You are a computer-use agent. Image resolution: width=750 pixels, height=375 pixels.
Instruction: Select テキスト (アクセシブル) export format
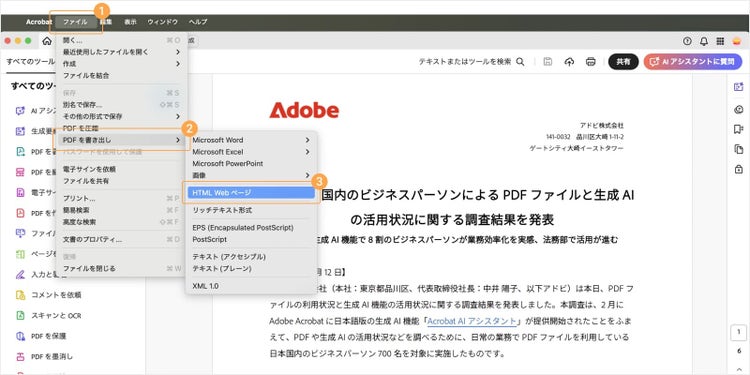(x=251, y=257)
